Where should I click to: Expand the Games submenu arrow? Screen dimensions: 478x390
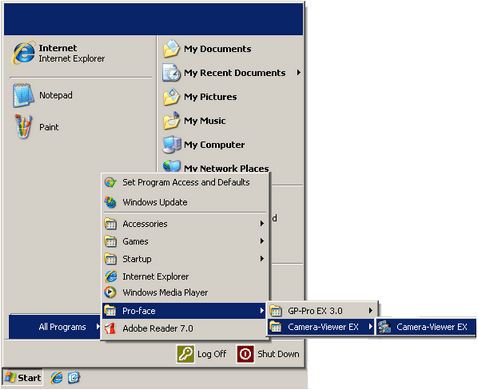click(x=262, y=241)
